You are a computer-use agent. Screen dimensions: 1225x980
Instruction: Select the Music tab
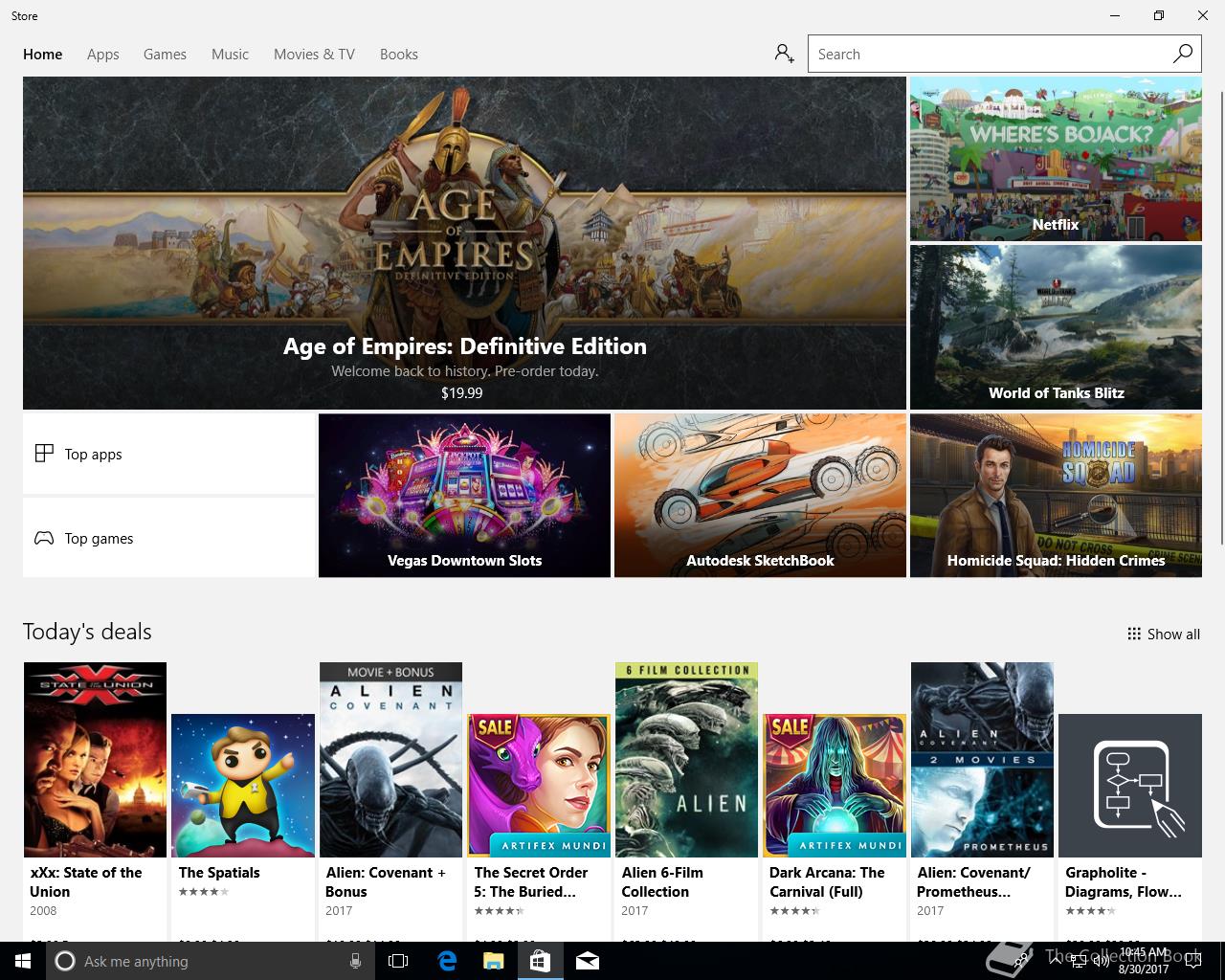[230, 55]
